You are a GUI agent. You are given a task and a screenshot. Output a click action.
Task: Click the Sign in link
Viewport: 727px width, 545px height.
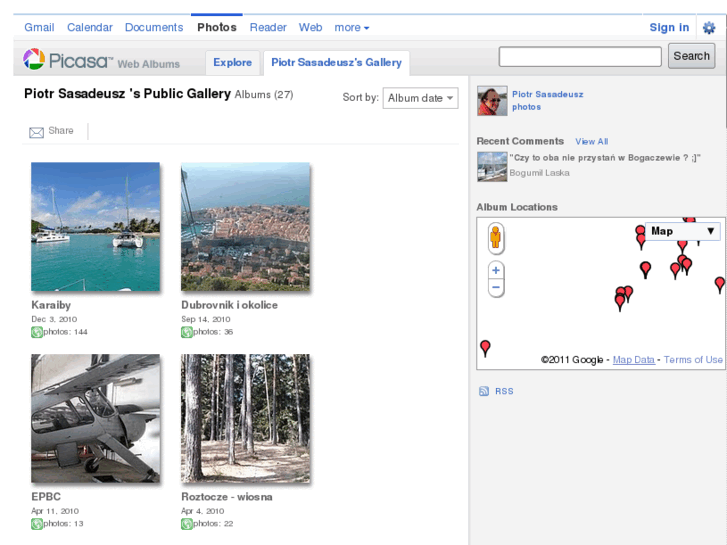(x=669, y=28)
